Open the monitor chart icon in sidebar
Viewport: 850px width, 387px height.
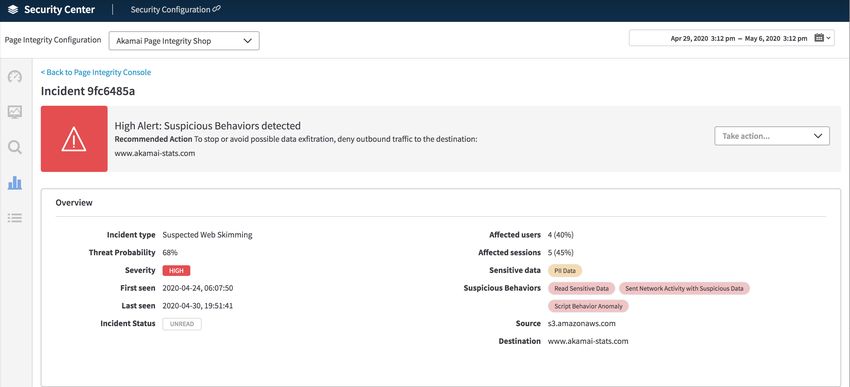(x=15, y=112)
